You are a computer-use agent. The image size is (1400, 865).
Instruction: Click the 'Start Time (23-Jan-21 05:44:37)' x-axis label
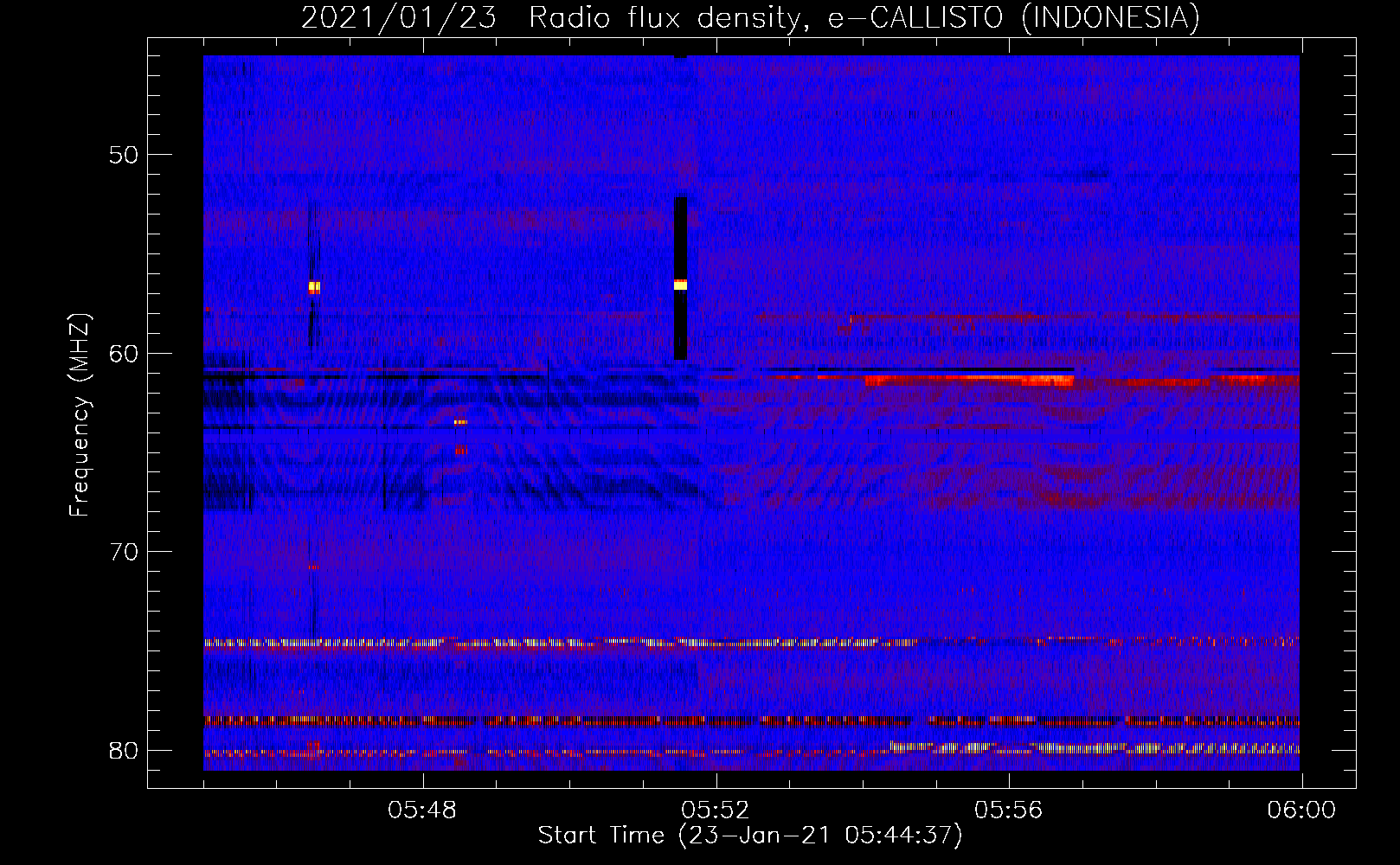click(x=750, y=836)
